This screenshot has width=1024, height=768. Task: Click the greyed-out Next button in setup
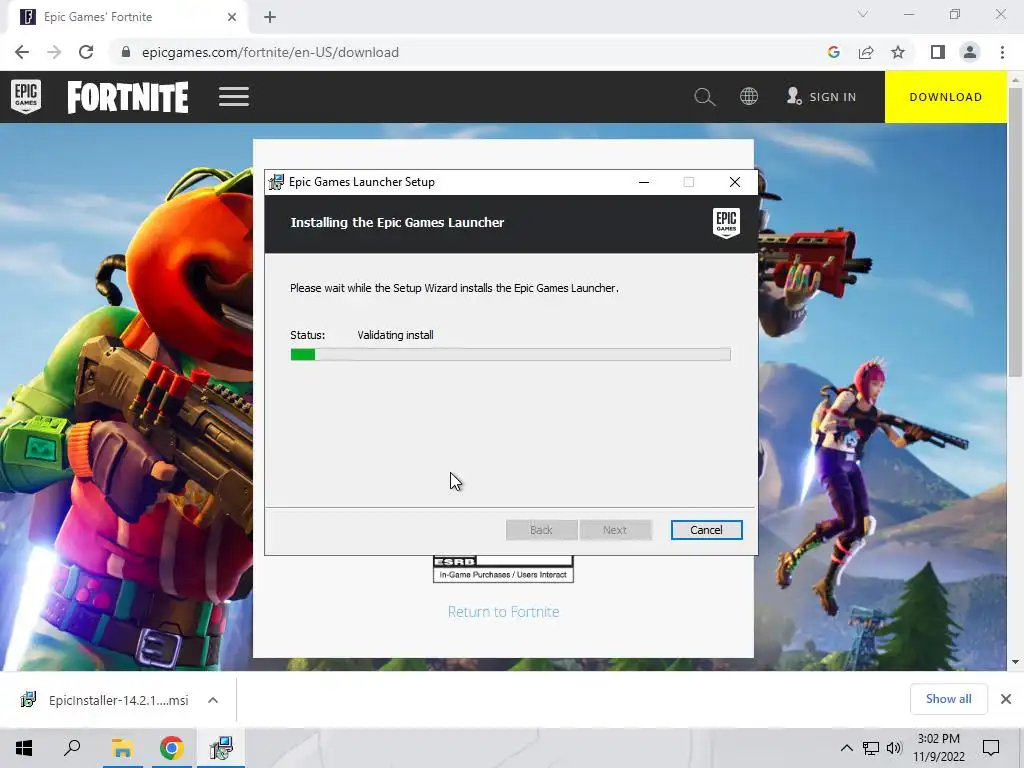(x=615, y=530)
